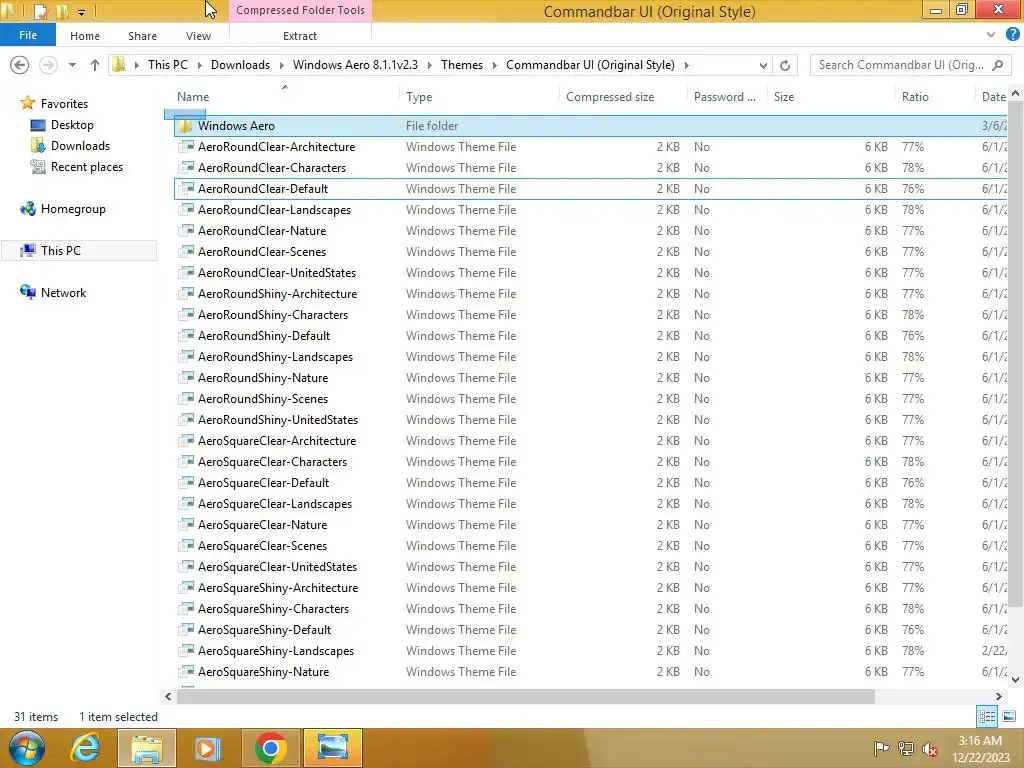Screen dimensions: 1024x768
Task: Click the vertical scrollbar down arrow
Action: 1016,679
